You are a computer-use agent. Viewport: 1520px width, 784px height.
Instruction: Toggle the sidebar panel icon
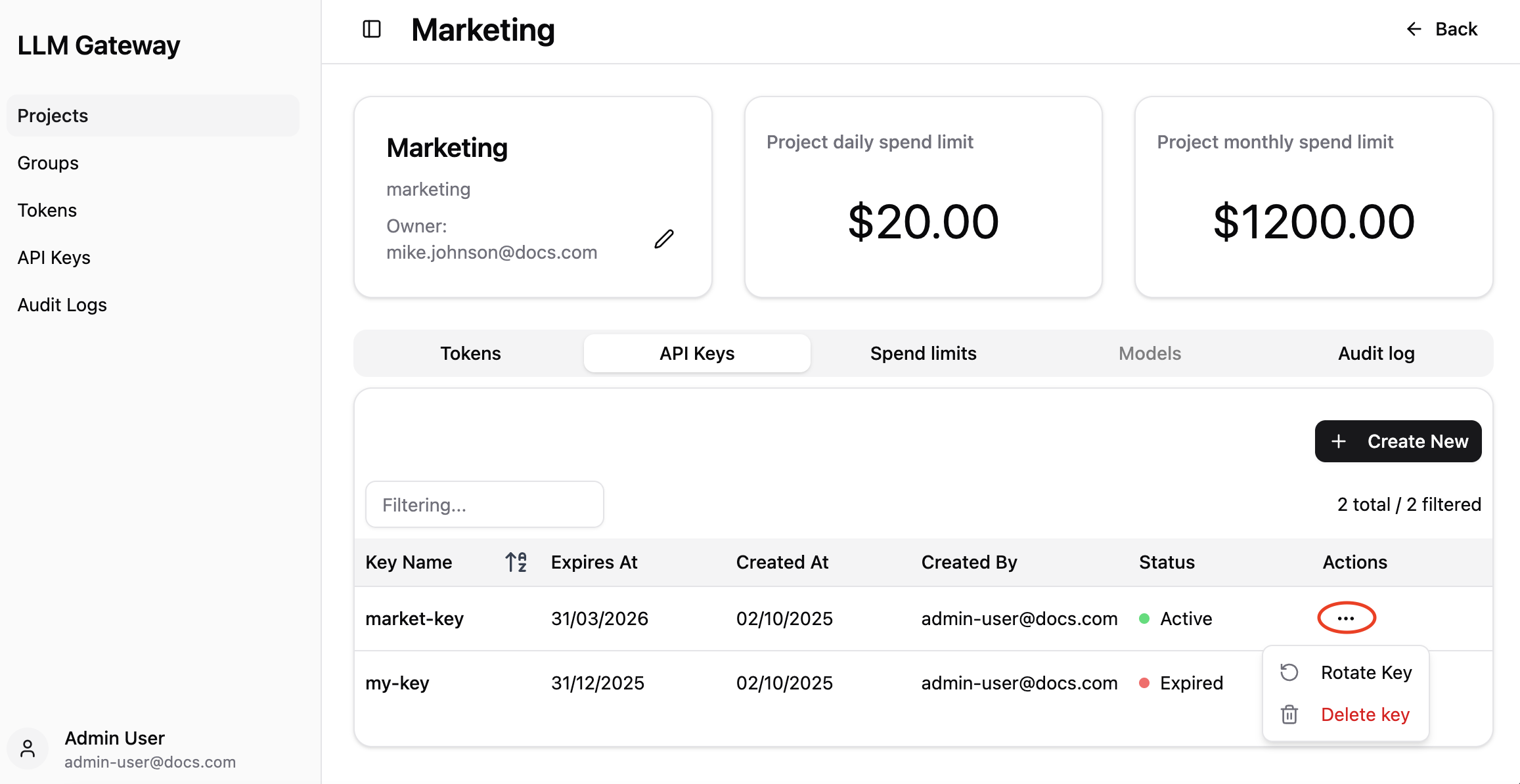(372, 29)
